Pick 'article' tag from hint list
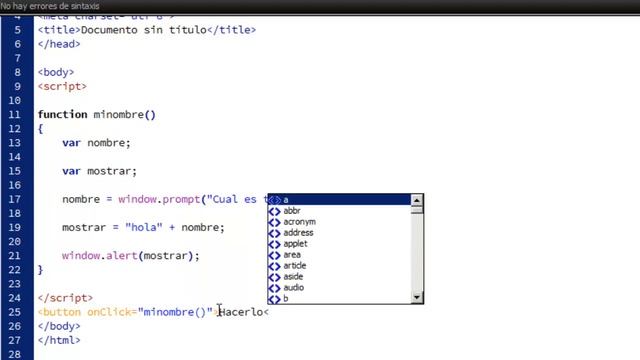This screenshot has width=640, height=360. click(339, 266)
